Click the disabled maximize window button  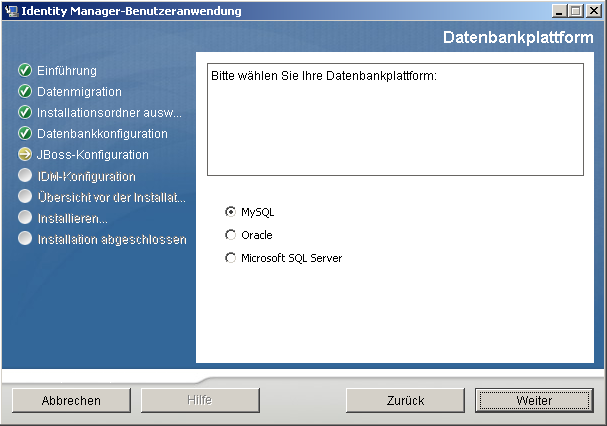click(576, 11)
